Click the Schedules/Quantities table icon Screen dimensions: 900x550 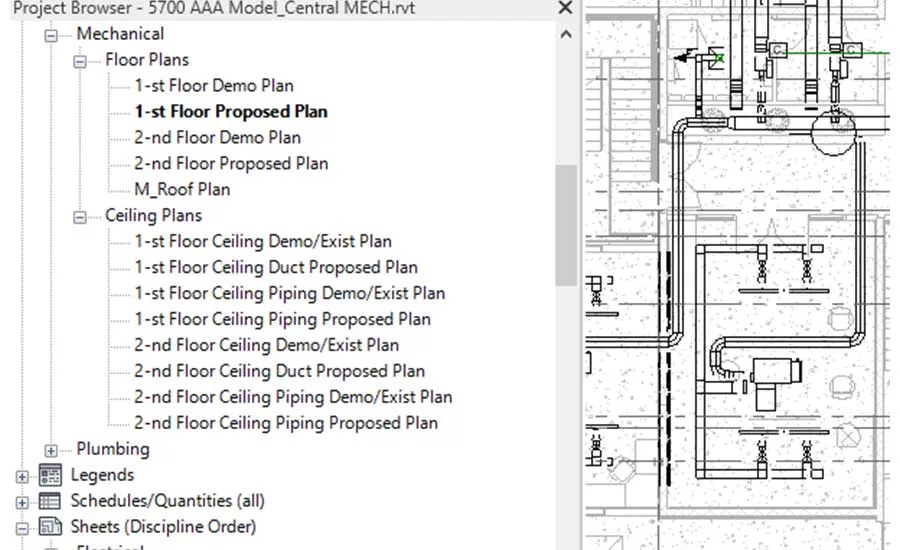50,501
